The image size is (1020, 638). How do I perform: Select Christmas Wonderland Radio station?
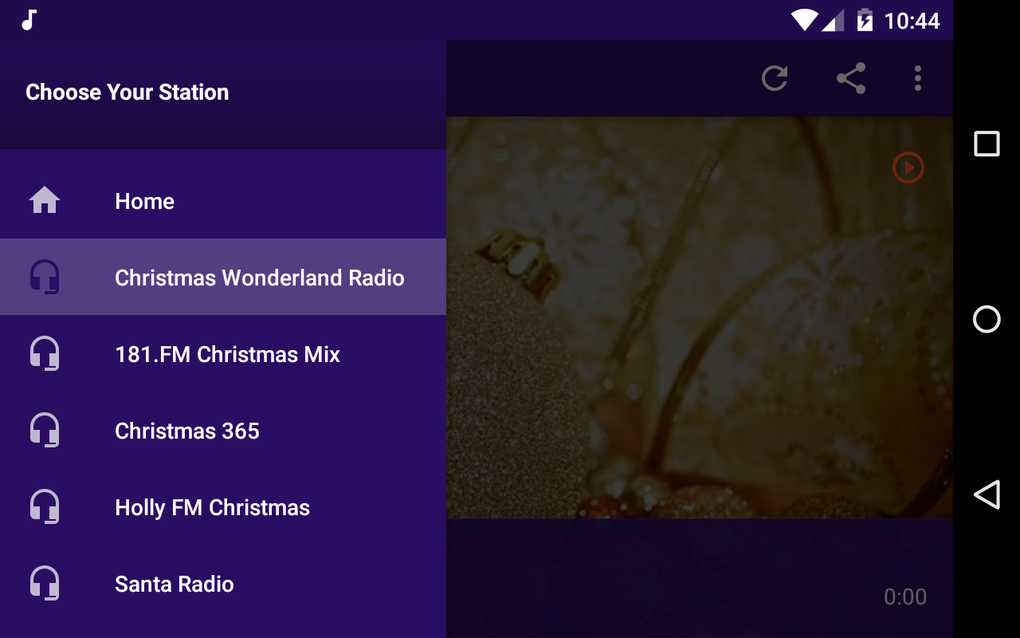[x=259, y=277]
